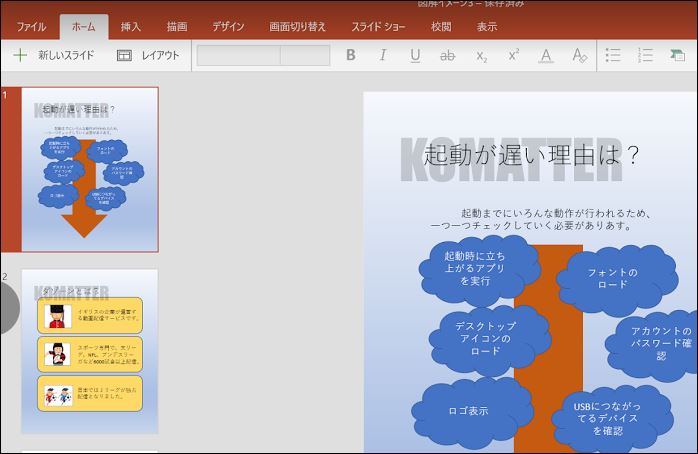Toggle italic formatting
This screenshot has width=698, height=454.
tap(383, 55)
